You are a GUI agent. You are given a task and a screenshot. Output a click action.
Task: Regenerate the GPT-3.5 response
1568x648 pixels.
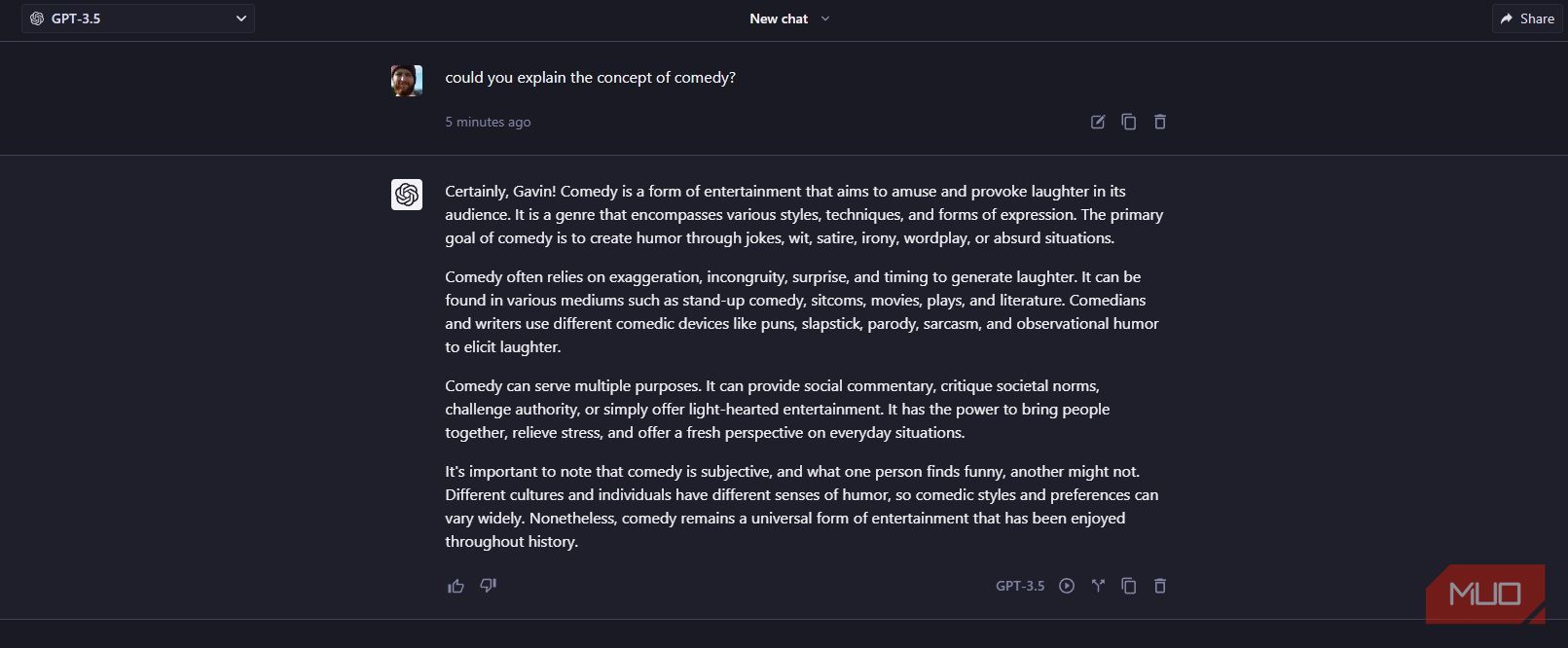tap(1067, 586)
